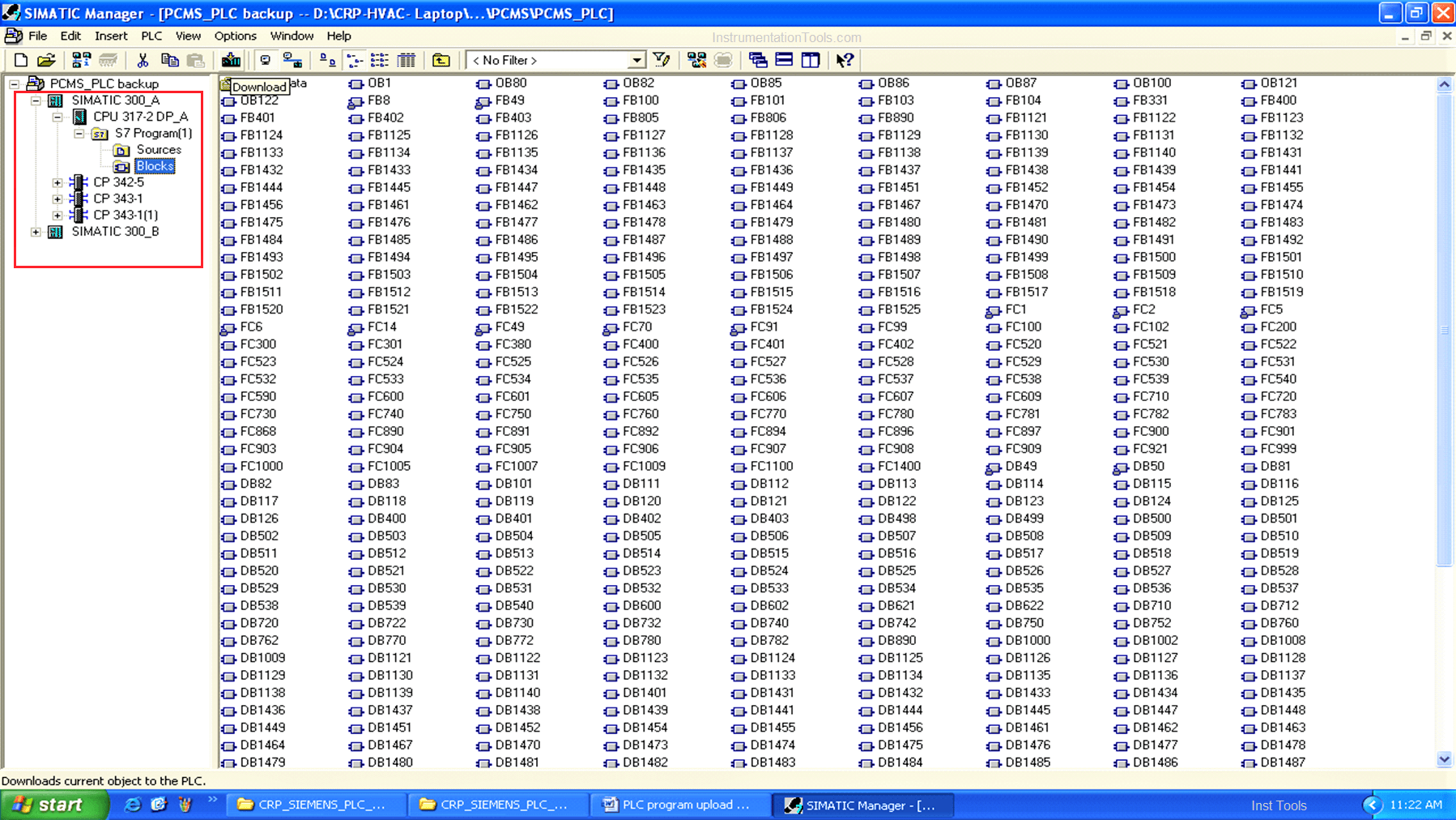The height and width of the screenshot is (820, 1456).
Task: Open the Edit menu
Action: (x=70, y=36)
